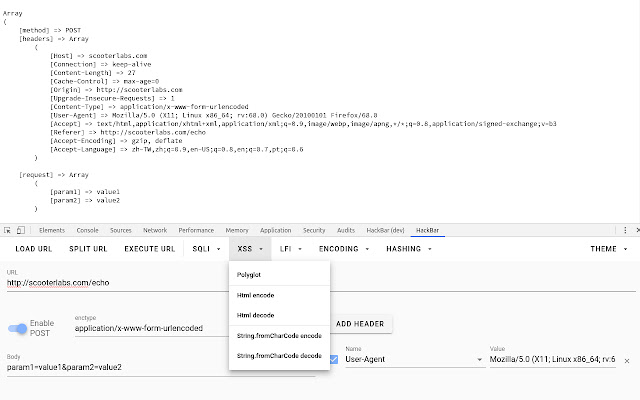Focus the URL input field
This screenshot has height=400, width=640.
pos(160,283)
